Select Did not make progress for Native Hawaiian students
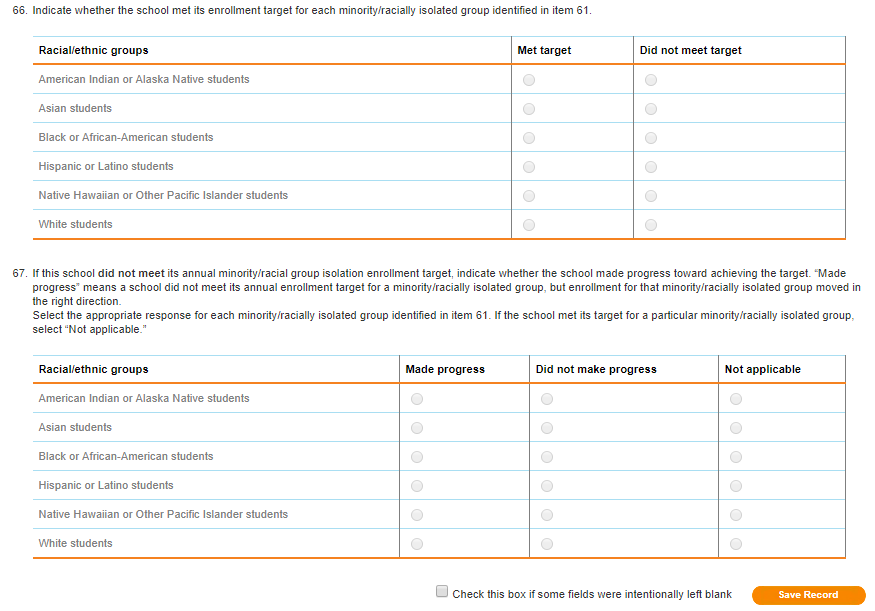 click(x=547, y=515)
